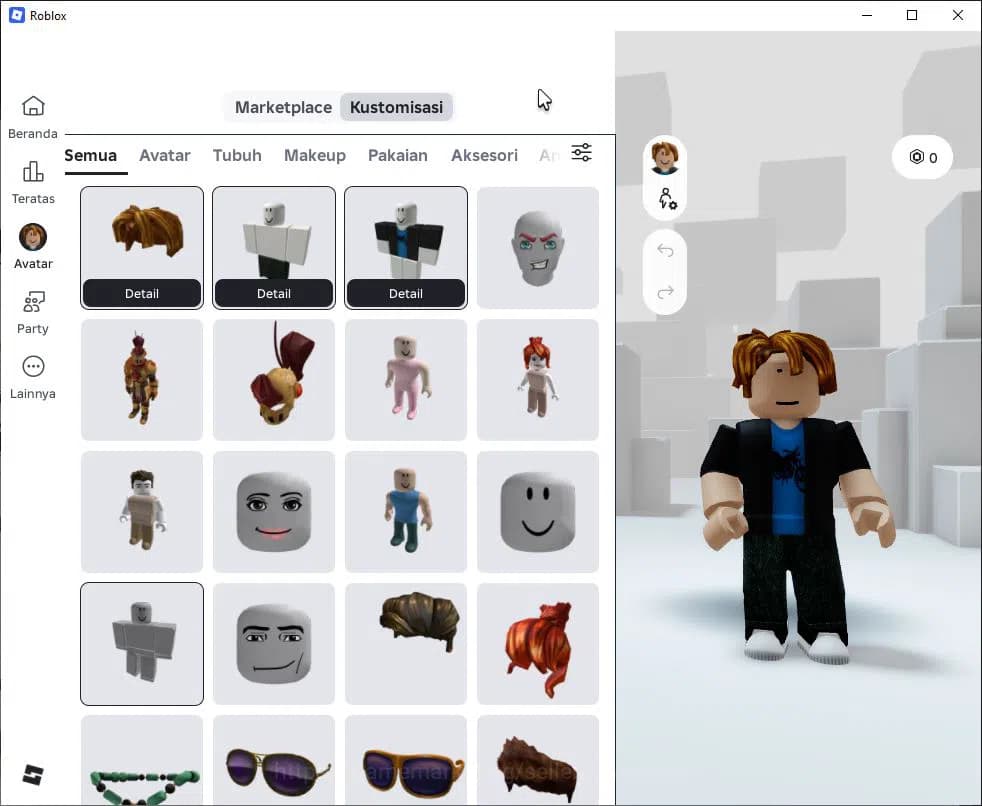The height and width of the screenshot is (806, 982).
Task: Open the Pakaian category tab
Action: click(x=398, y=155)
